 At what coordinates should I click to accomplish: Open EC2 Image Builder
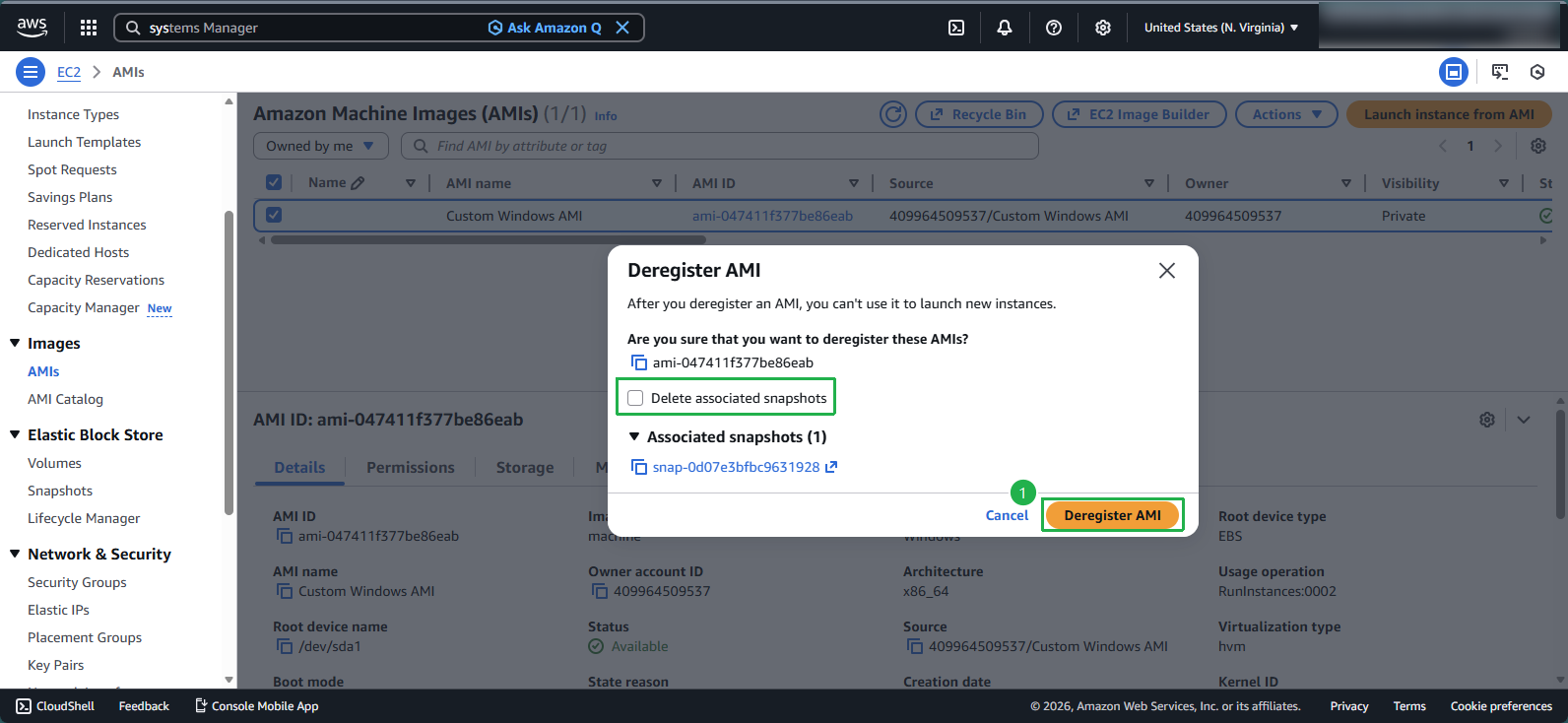[x=1140, y=114]
